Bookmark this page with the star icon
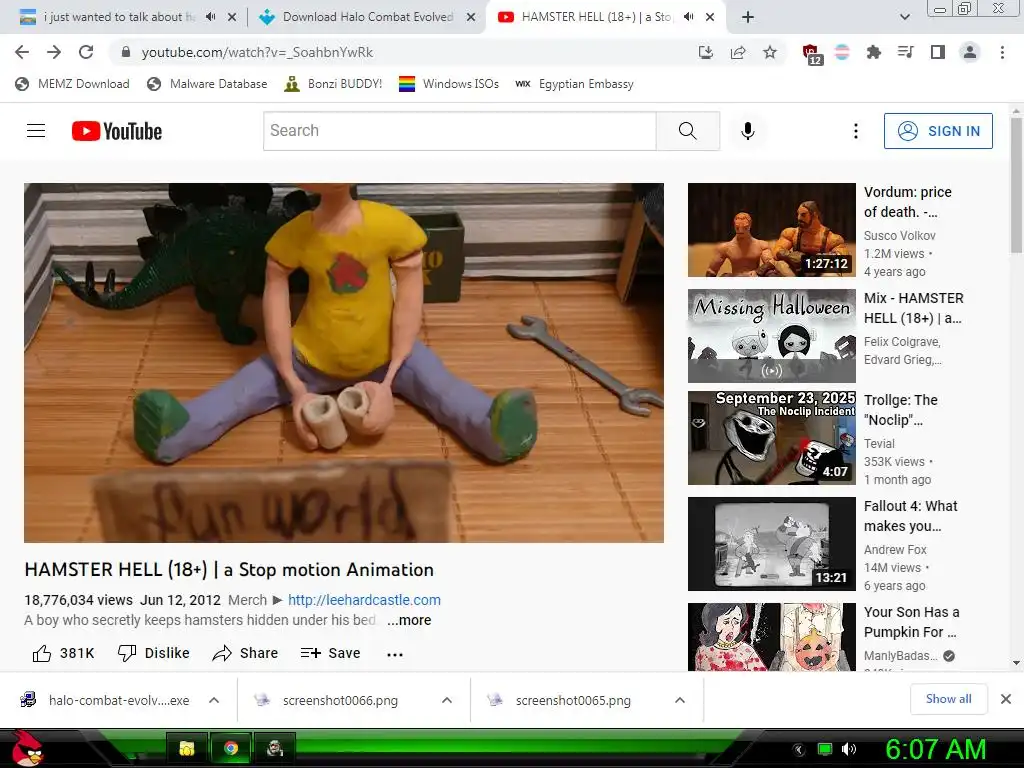 770,52
